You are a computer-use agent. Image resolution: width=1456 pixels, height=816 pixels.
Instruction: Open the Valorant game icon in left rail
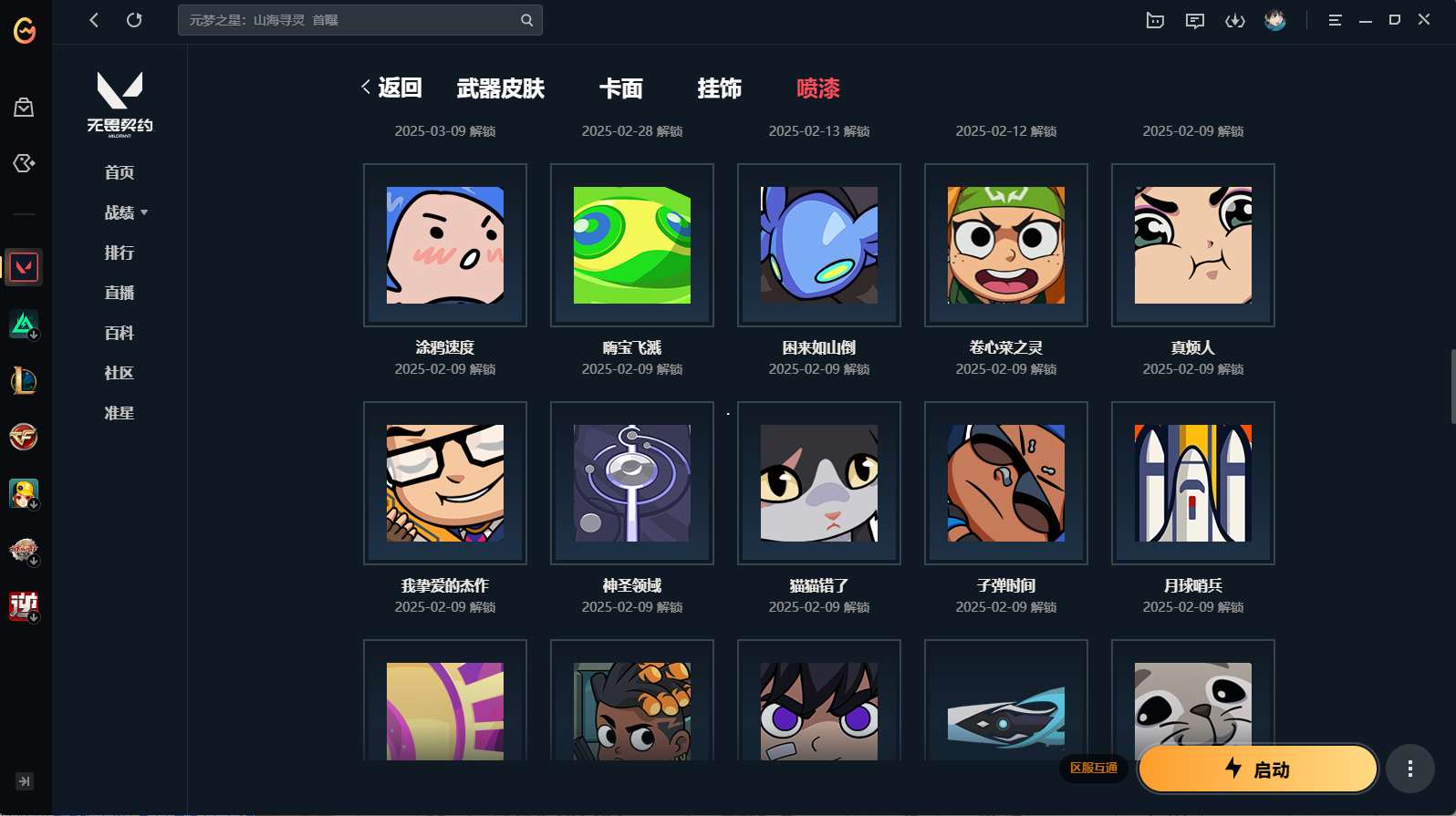(24, 267)
